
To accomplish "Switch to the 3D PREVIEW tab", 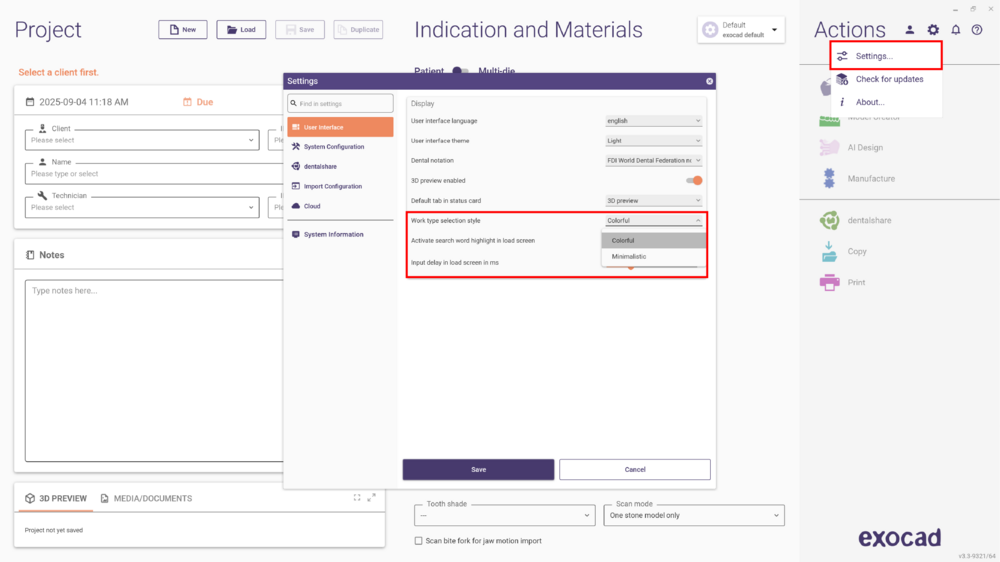I will (55, 498).
